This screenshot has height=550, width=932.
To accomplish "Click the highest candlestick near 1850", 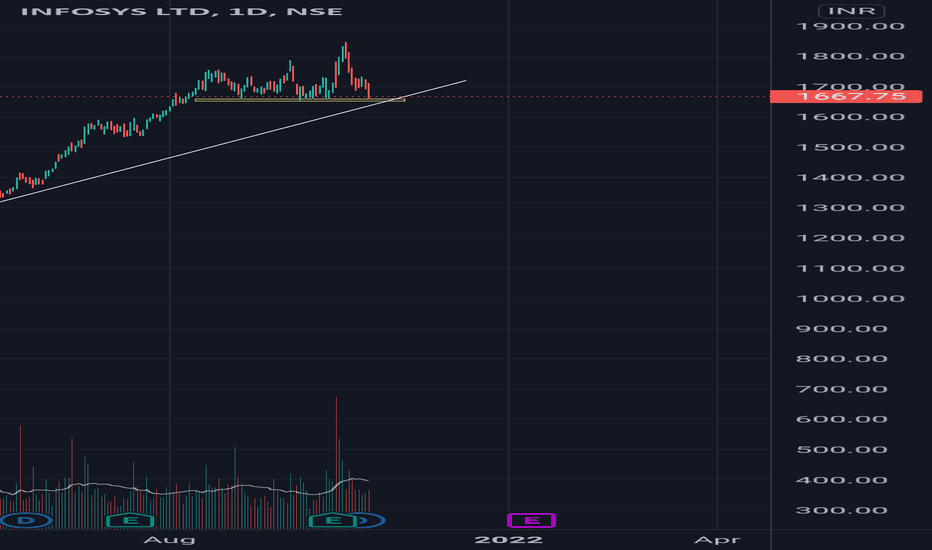I will pyautogui.click(x=345, y=51).
